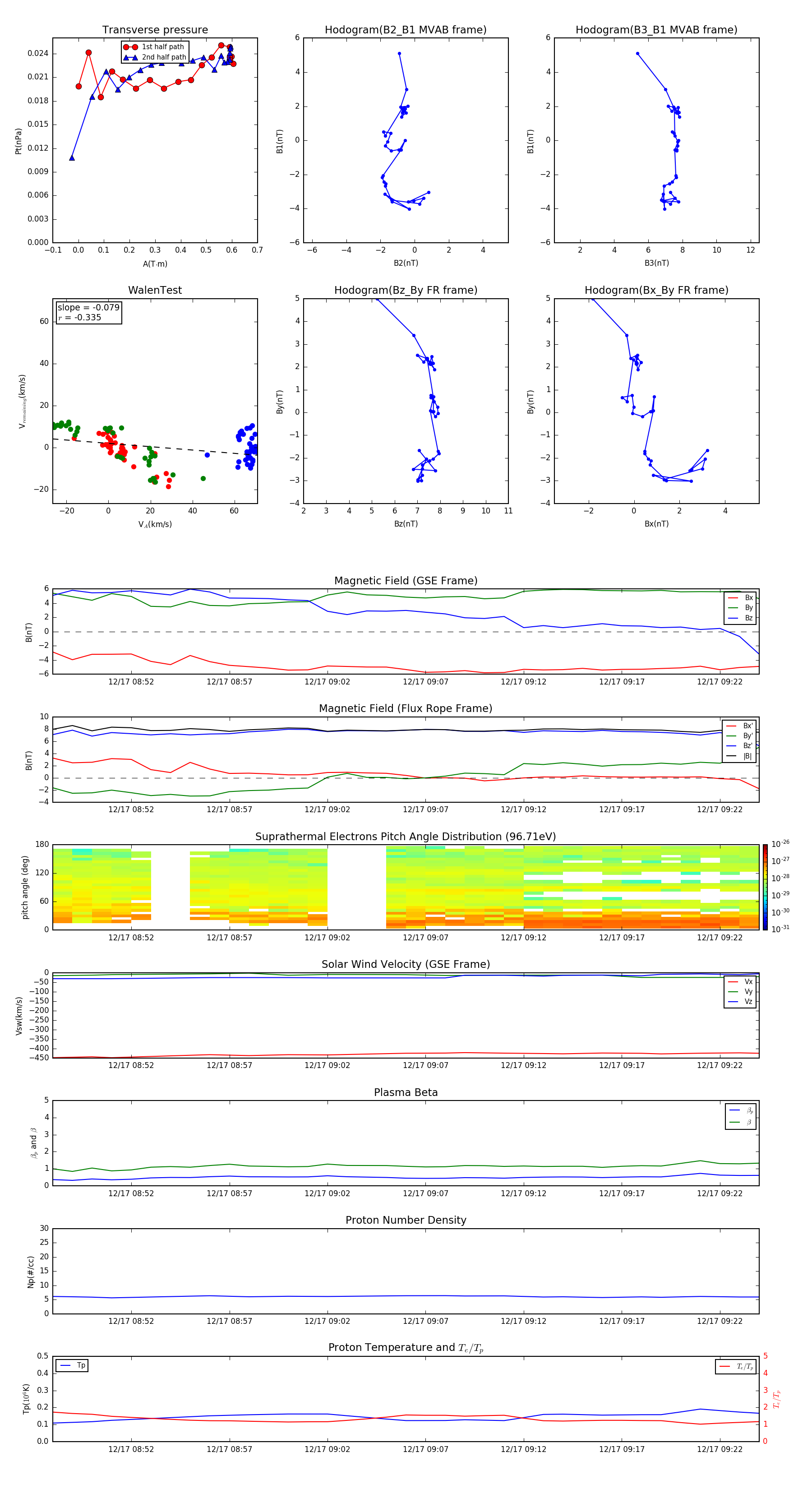Image resolution: width=812 pixels, height=1489 pixels.
Task: Select 'Bx' in the GSE magnetic field legend
Action: (740, 598)
